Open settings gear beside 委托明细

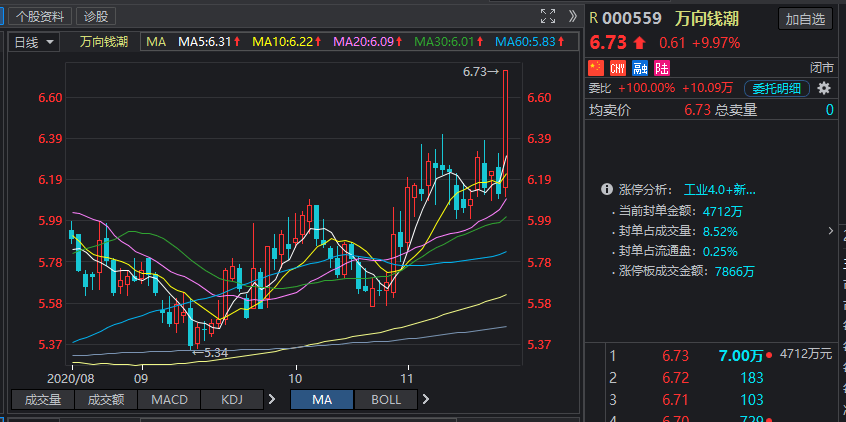[824, 88]
